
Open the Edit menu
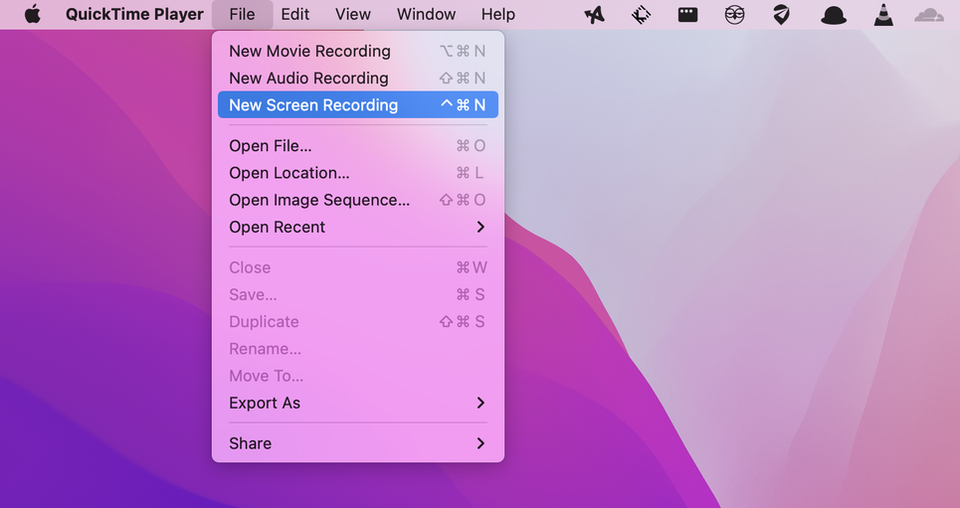point(295,14)
